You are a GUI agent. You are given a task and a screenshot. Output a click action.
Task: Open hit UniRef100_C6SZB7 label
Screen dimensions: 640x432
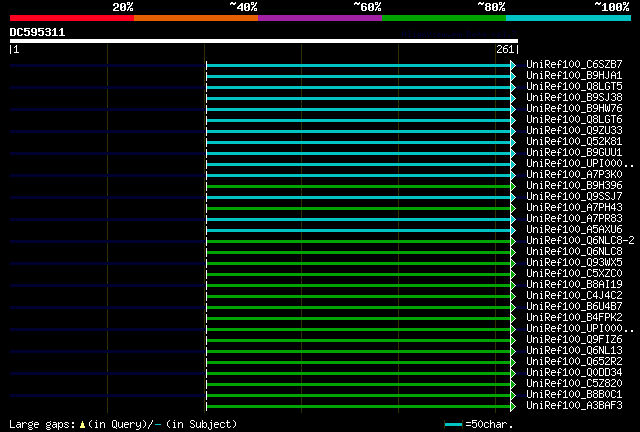(x=574, y=64)
